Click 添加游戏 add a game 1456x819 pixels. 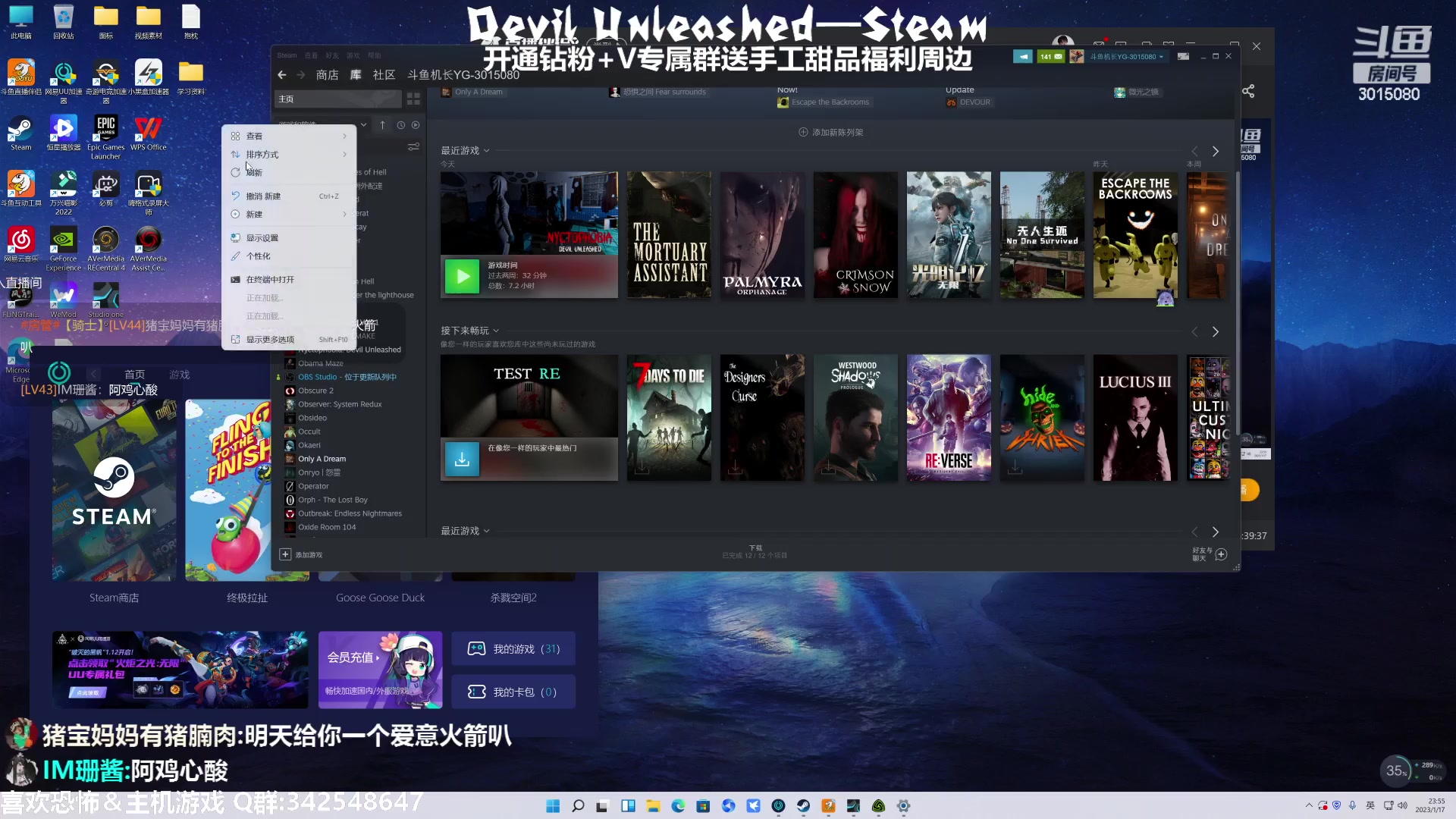(302, 554)
